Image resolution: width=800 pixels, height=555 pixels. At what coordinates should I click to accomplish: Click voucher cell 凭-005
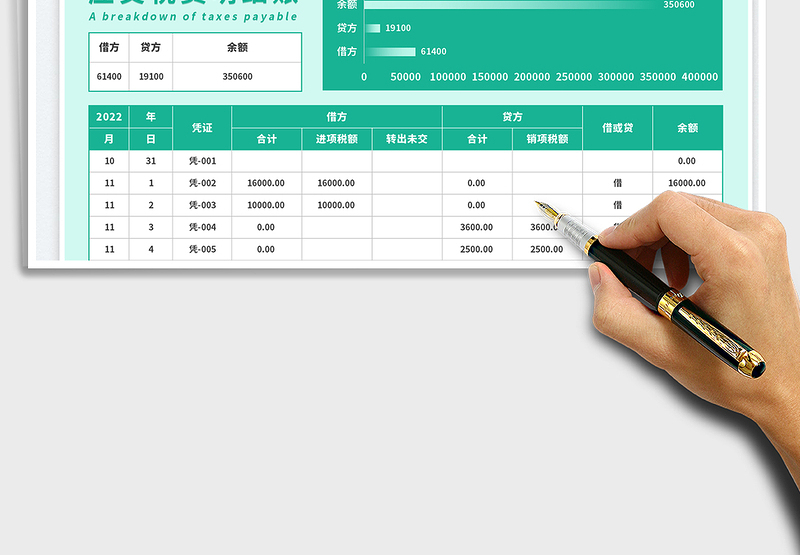pos(203,249)
